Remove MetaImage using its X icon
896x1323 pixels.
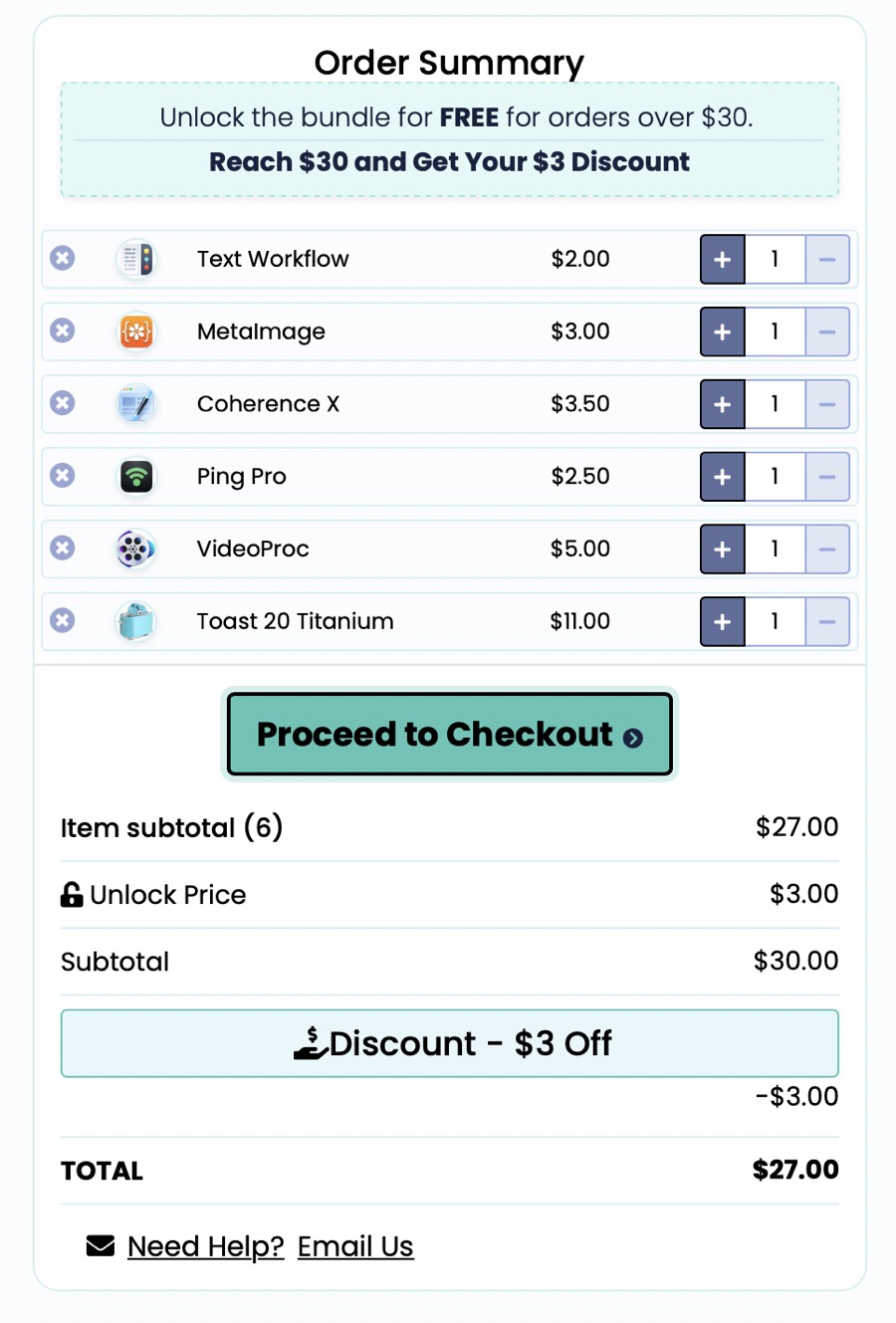click(63, 331)
